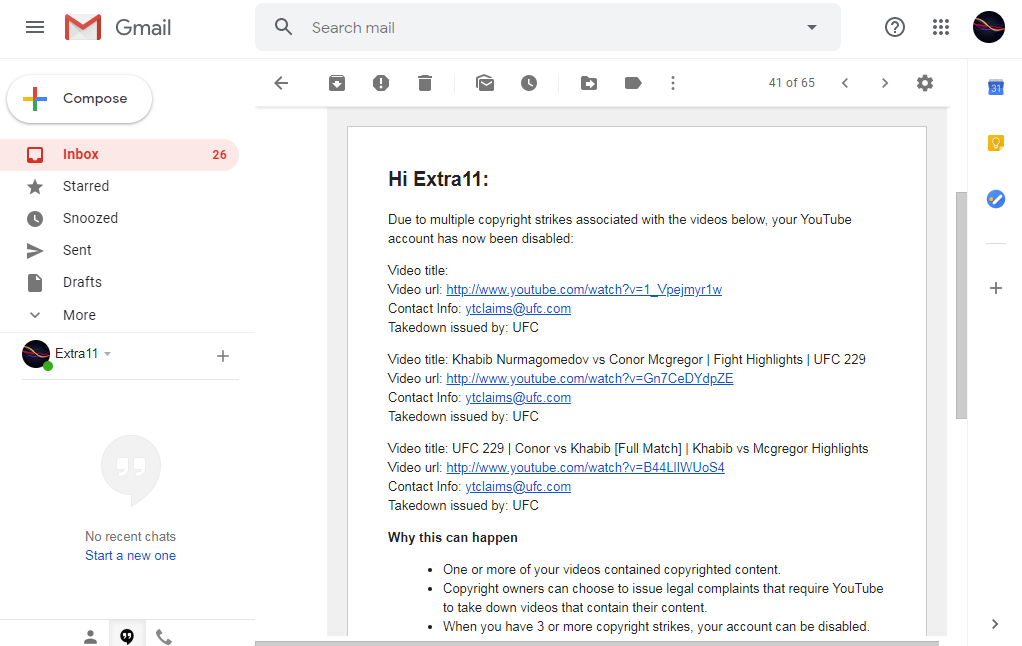Viewport: 1022px width, 646px height.
Task: Snooze this email
Action: pyautogui.click(x=529, y=83)
